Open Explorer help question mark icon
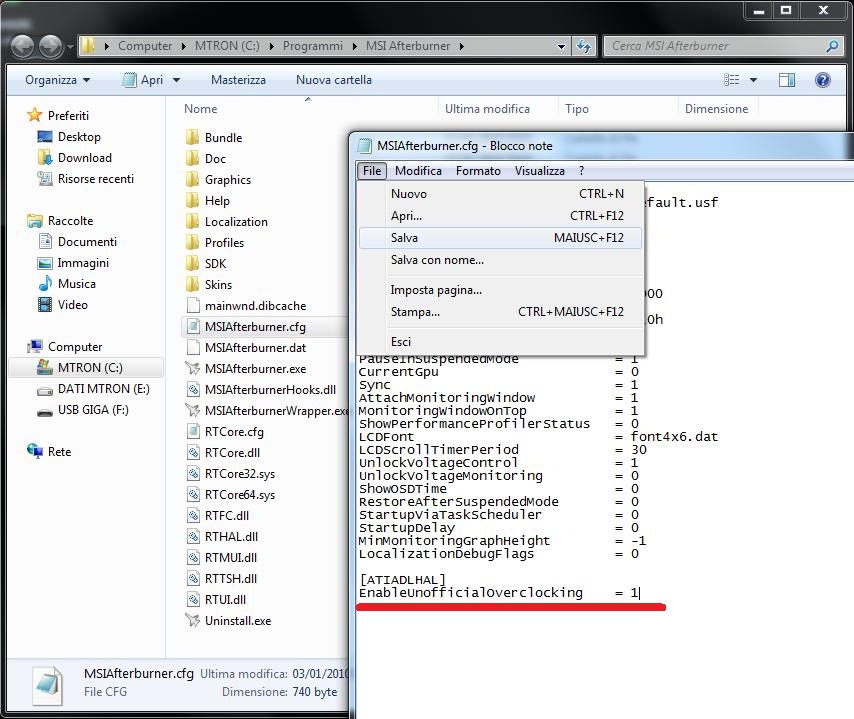Image resolution: width=854 pixels, height=719 pixels. 822,80
